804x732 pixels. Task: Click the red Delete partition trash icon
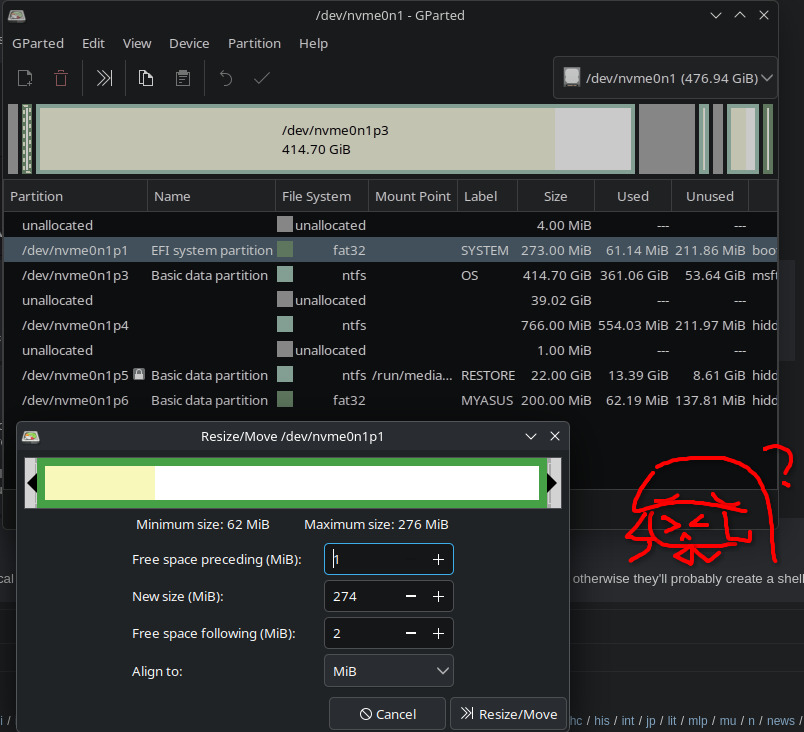coord(61,78)
